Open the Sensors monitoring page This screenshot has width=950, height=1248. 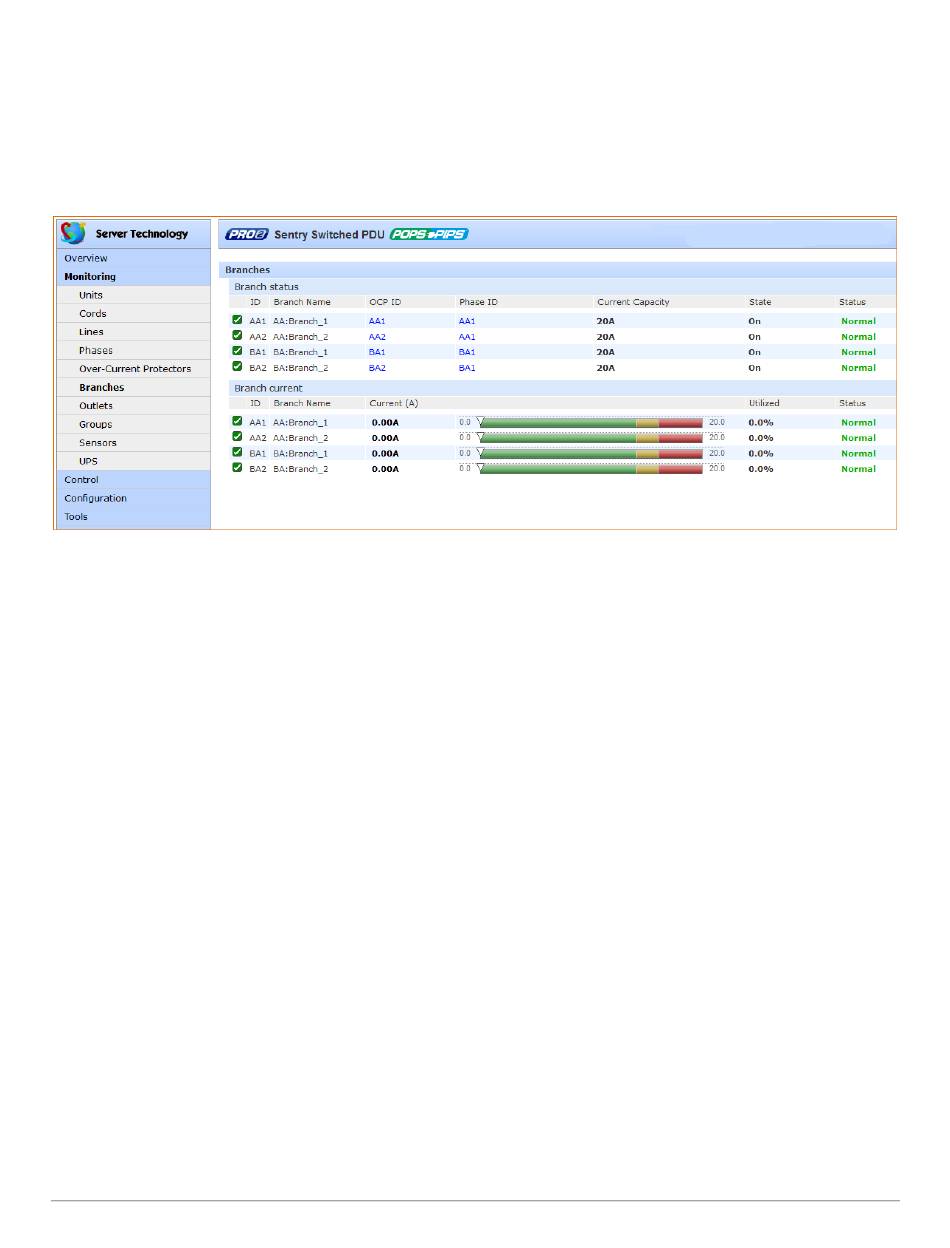pyautogui.click(x=98, y=443)
